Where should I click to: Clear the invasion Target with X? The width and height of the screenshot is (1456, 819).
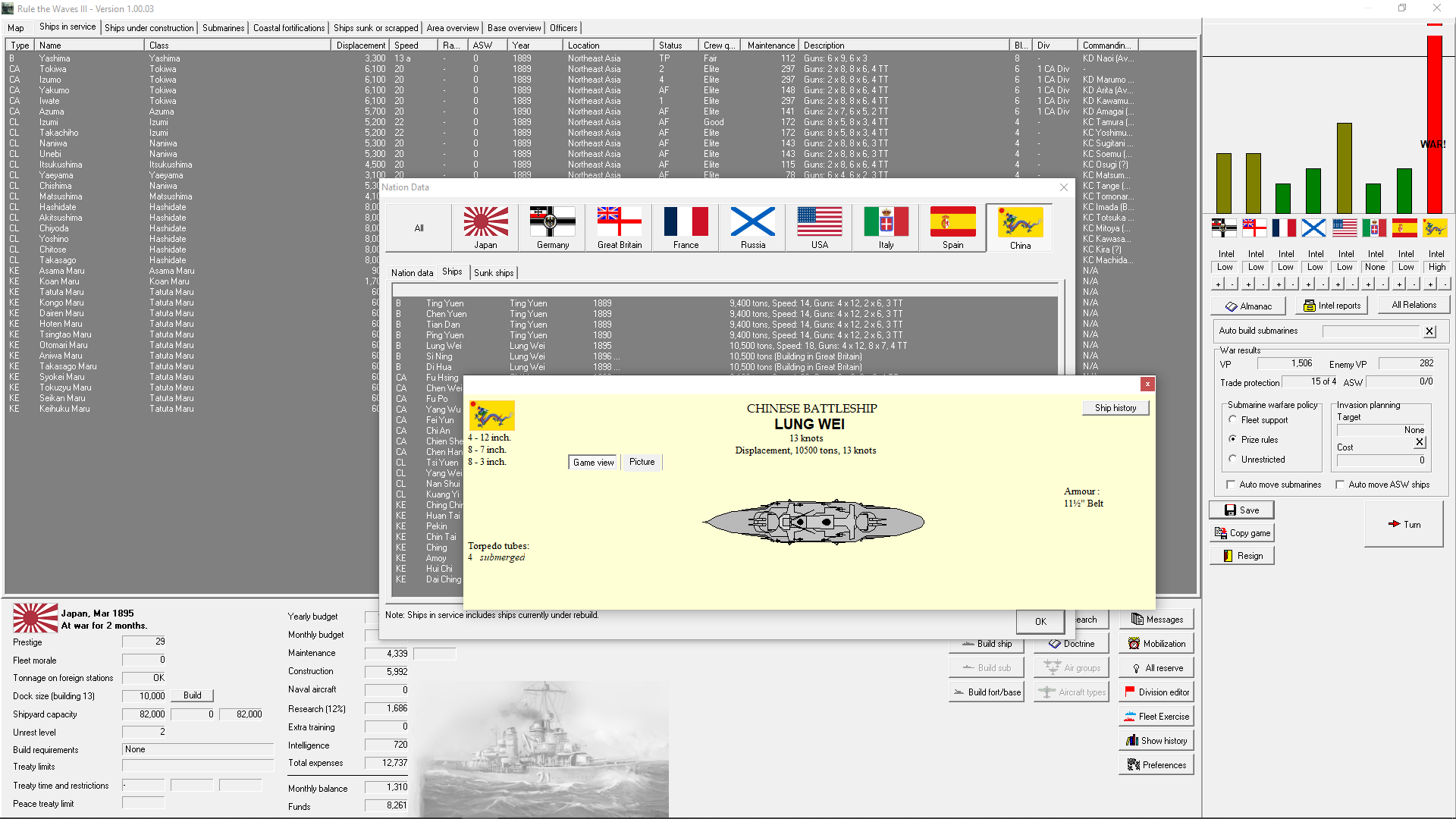click(1420, 442)
